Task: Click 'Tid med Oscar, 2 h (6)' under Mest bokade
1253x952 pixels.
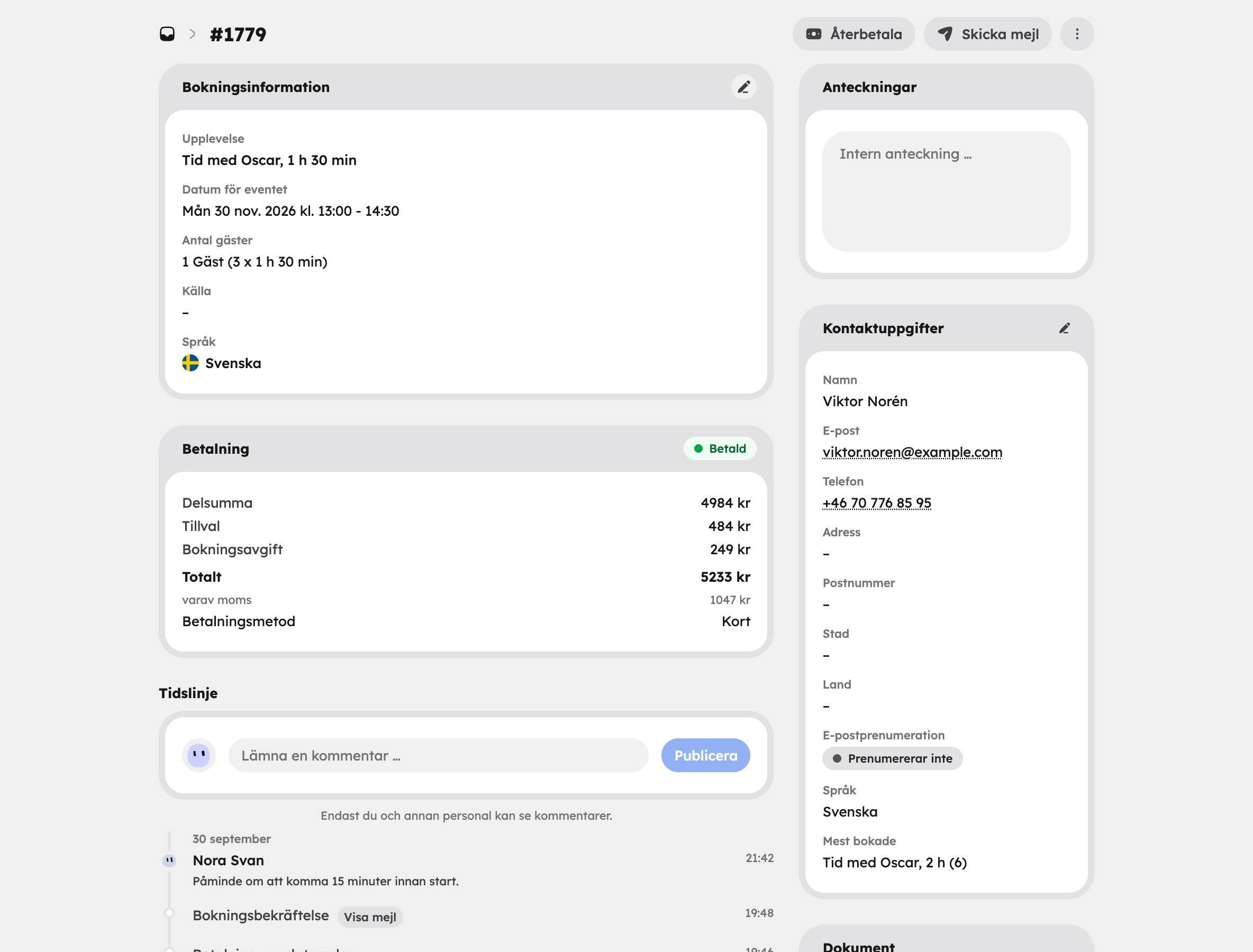Action: (894, 862)
